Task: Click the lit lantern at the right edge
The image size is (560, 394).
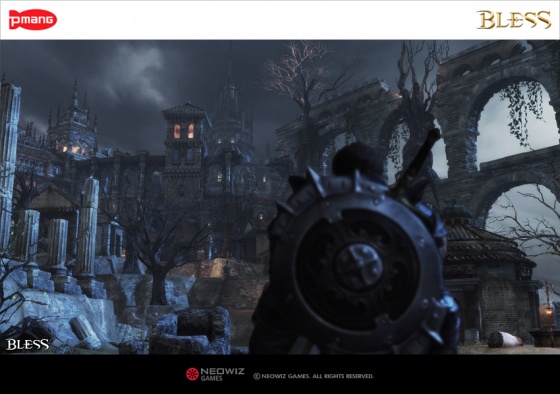Action: click(546, 313)
